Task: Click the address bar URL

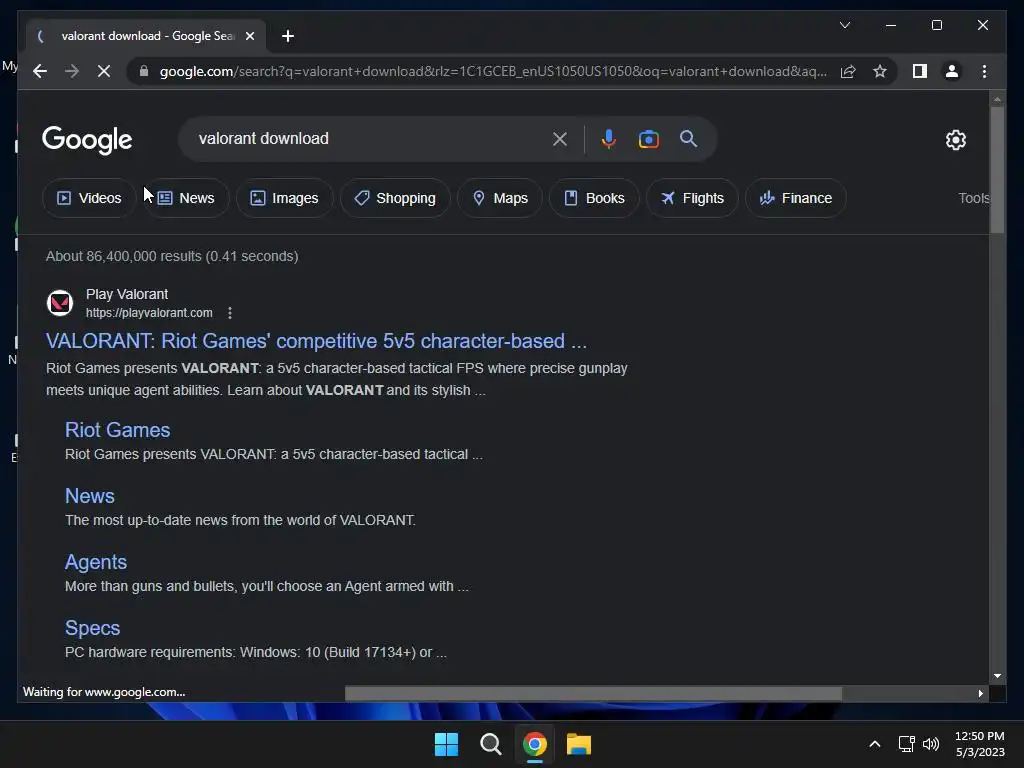Action: point(493,71)
